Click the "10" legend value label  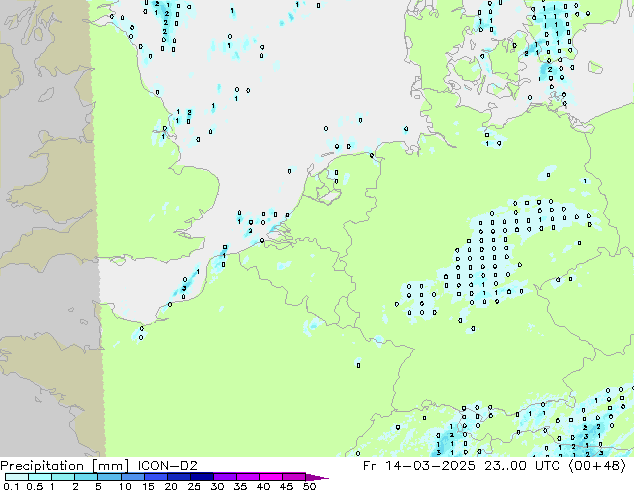pos(125,486)
